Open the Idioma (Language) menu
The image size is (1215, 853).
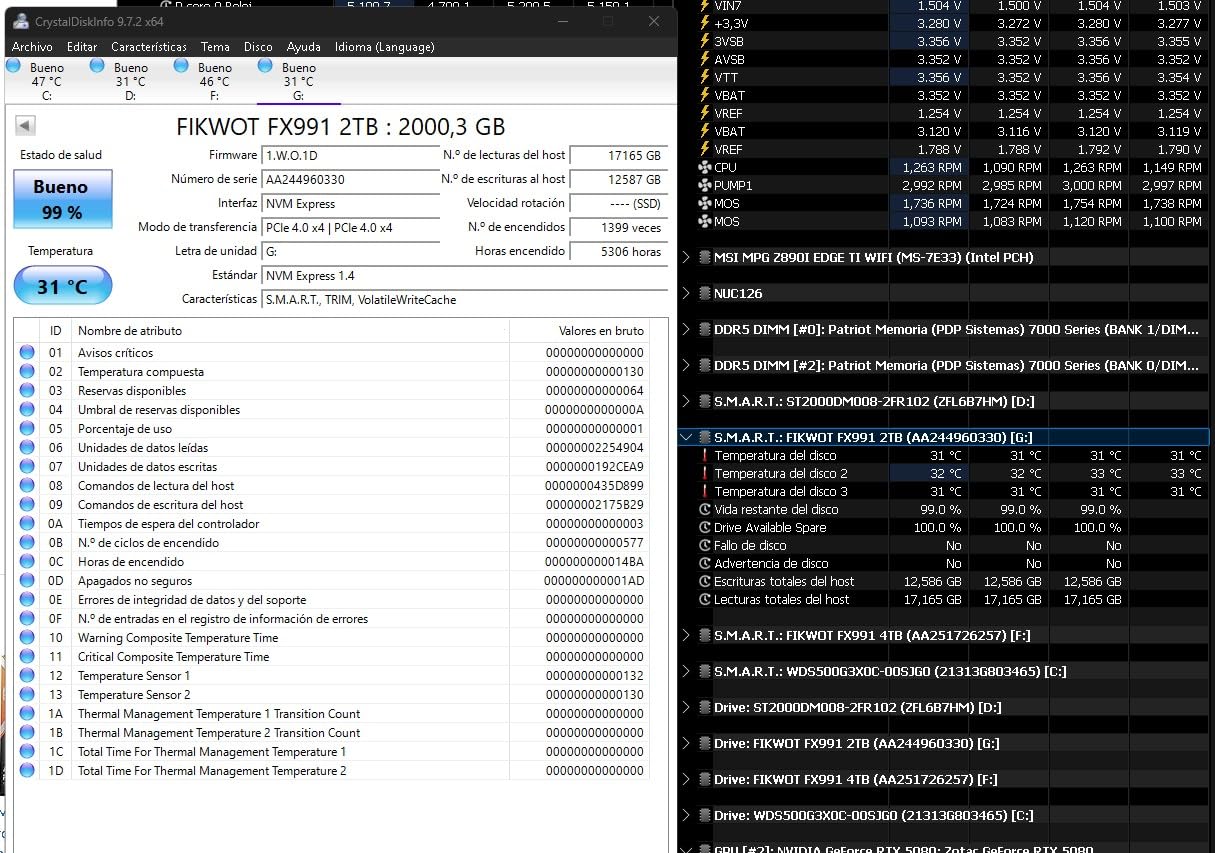[x=384, y=47]
